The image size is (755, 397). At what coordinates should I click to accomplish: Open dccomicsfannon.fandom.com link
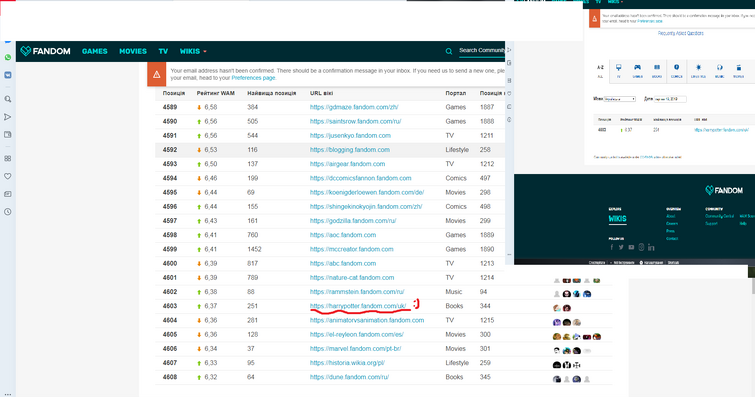[360, 178]
